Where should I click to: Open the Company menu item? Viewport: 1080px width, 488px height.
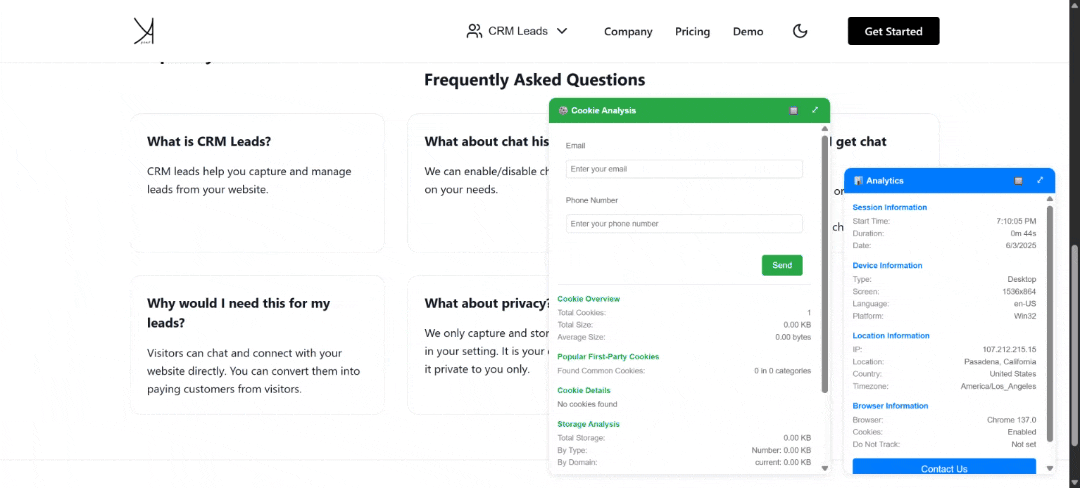(628, 31)
